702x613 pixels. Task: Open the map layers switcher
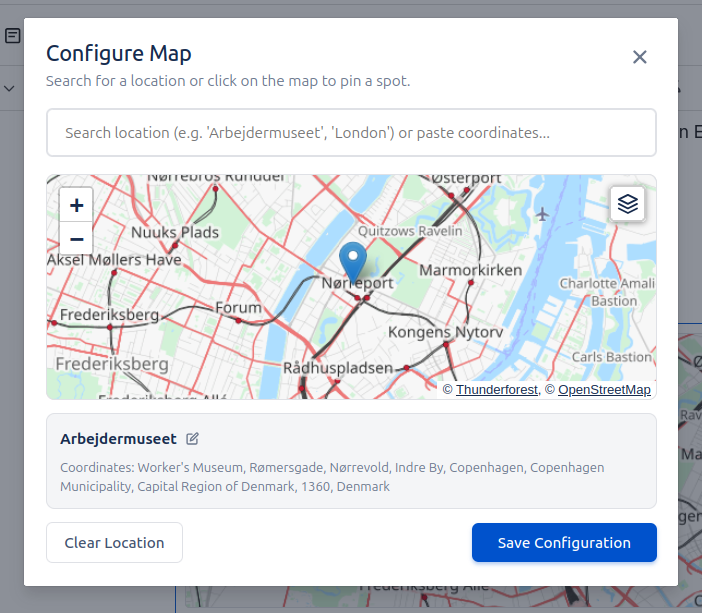click(627, 204)
